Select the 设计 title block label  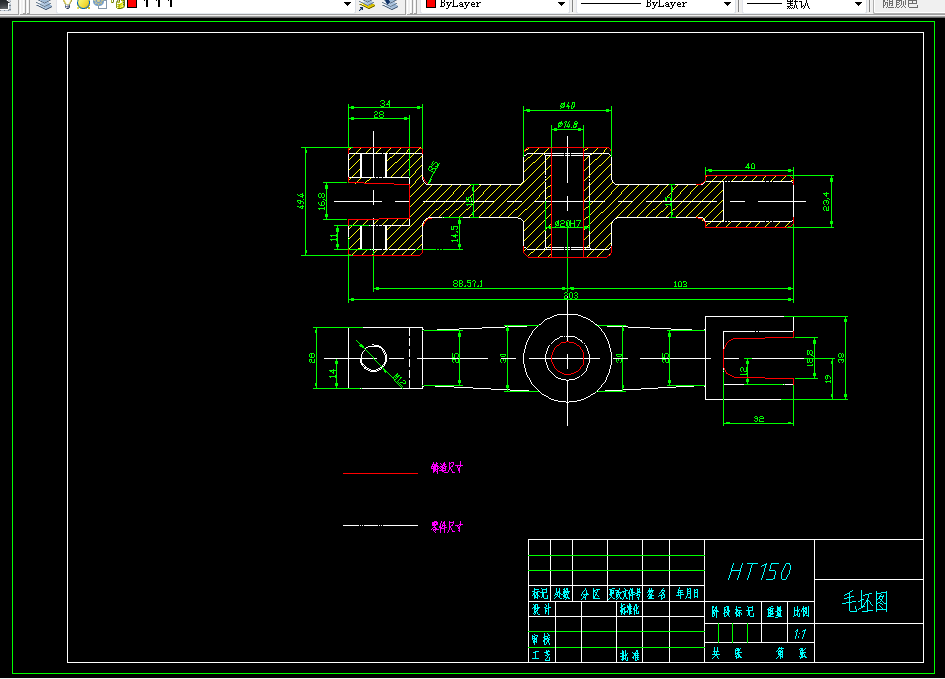(541, 610)
